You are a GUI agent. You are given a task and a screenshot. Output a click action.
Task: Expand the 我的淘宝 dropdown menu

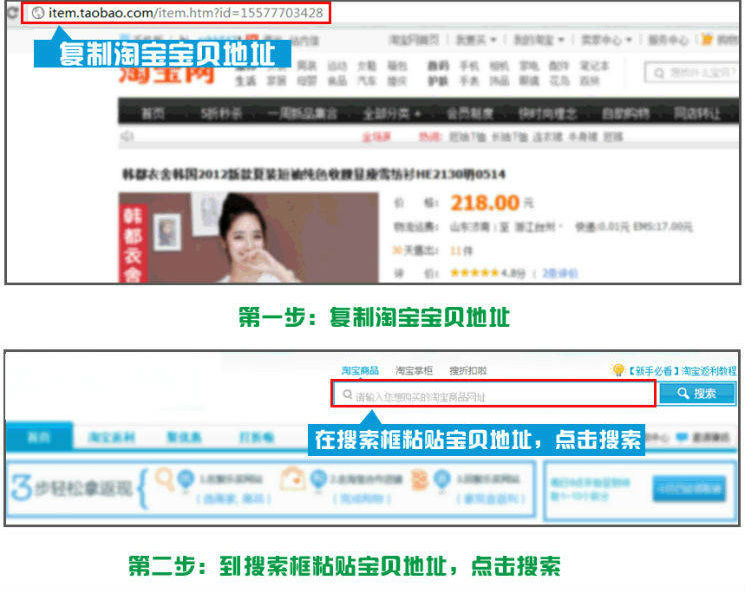(539, 40)
